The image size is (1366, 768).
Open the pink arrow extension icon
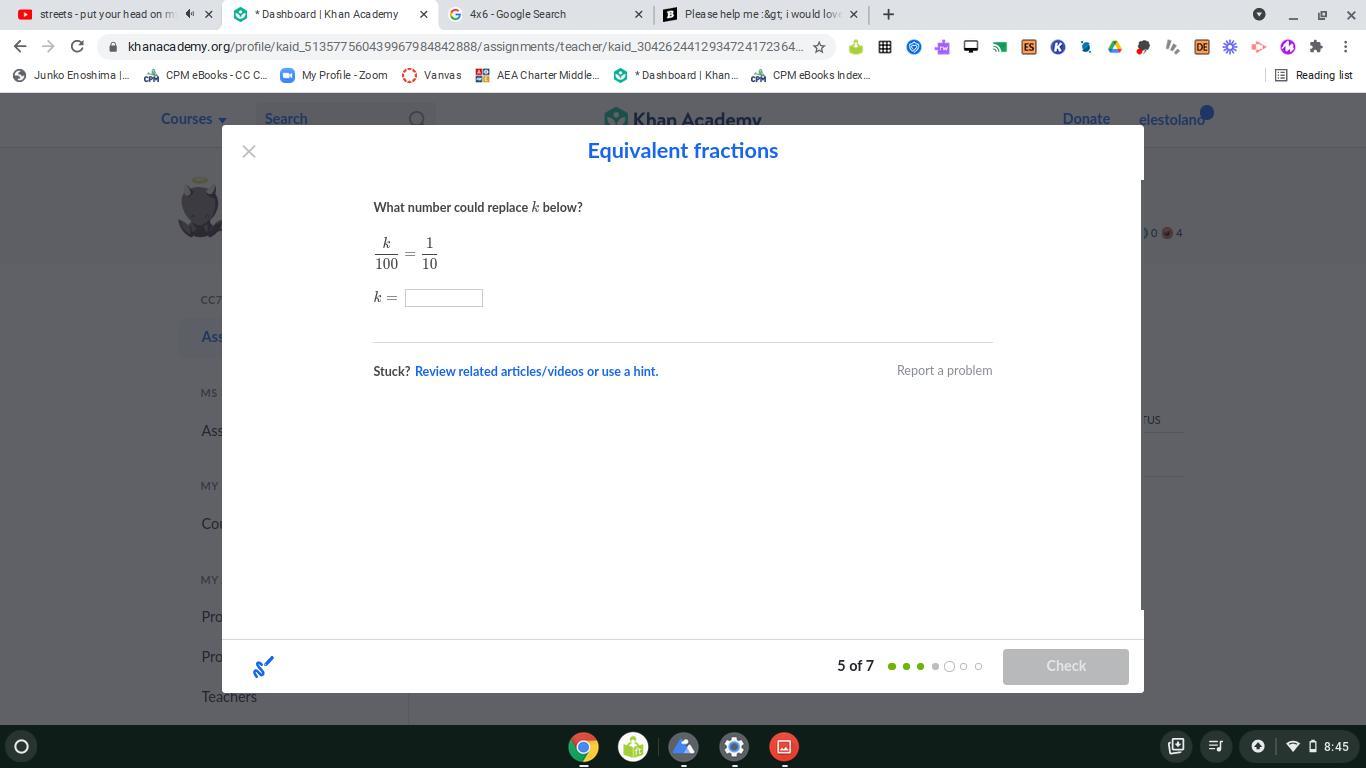pyautogui.click(x=1259, y=47)
